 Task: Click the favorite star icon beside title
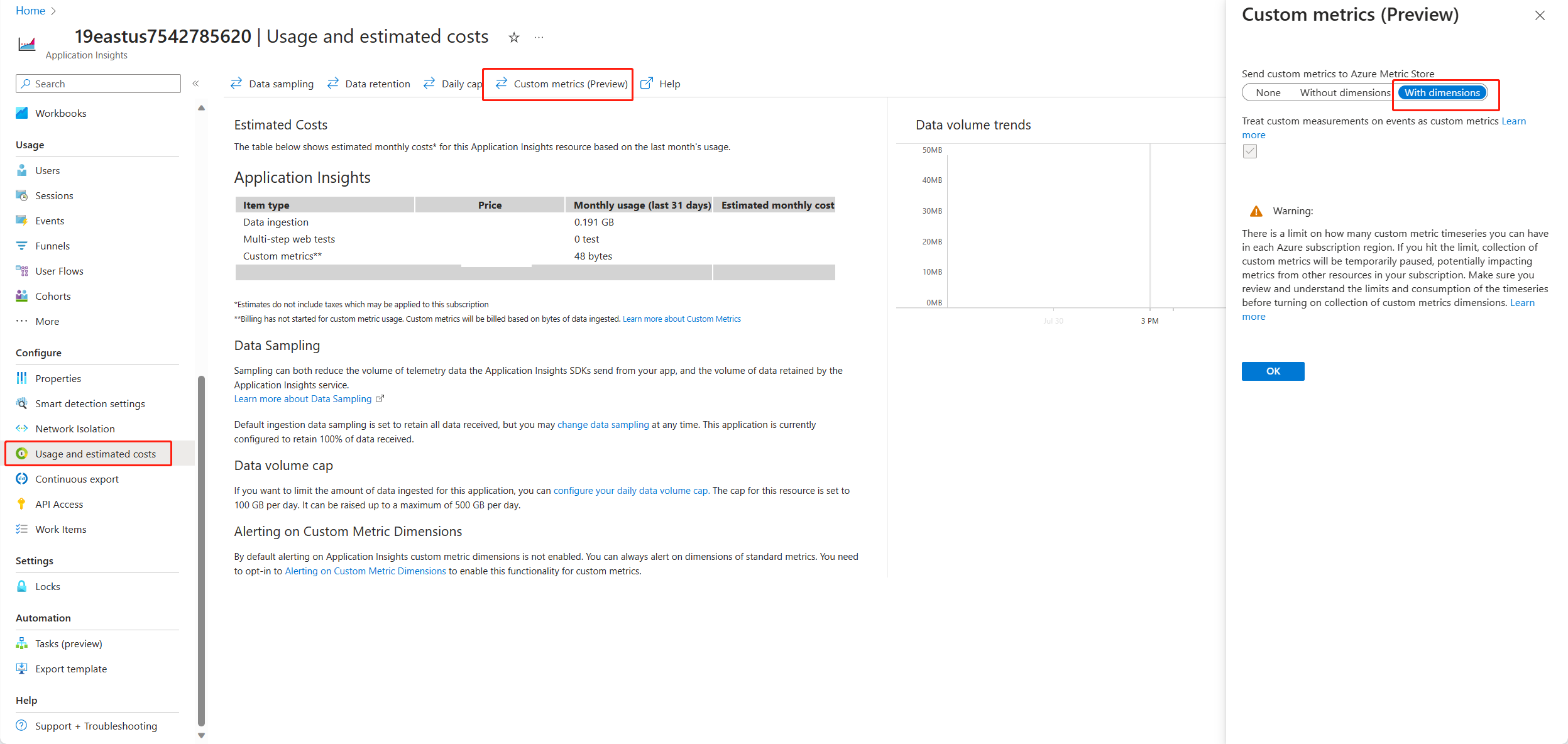(514, 38)
